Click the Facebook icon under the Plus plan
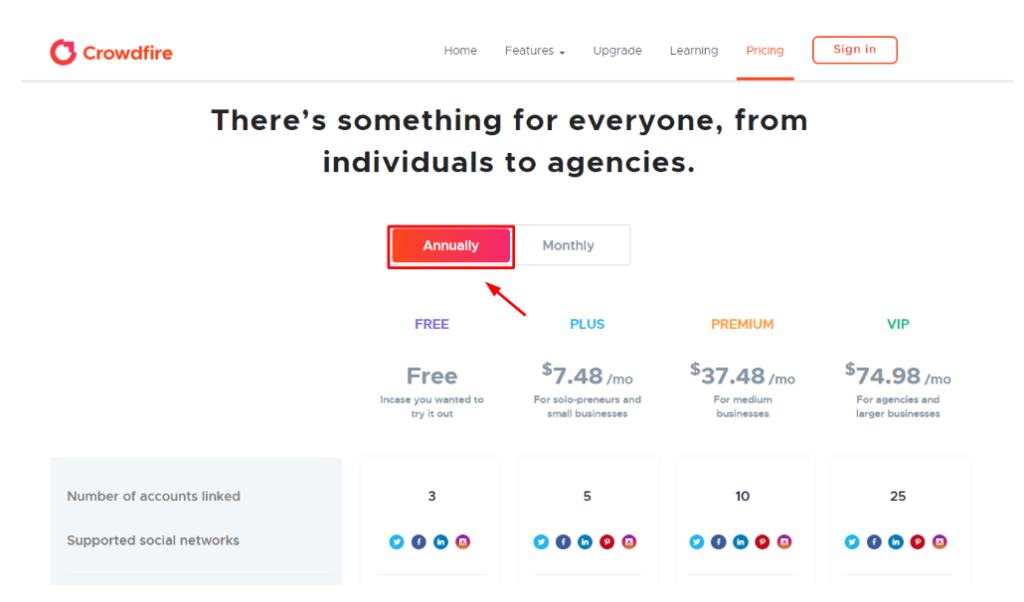1024x602 pixels. click(x=563, y=542)
